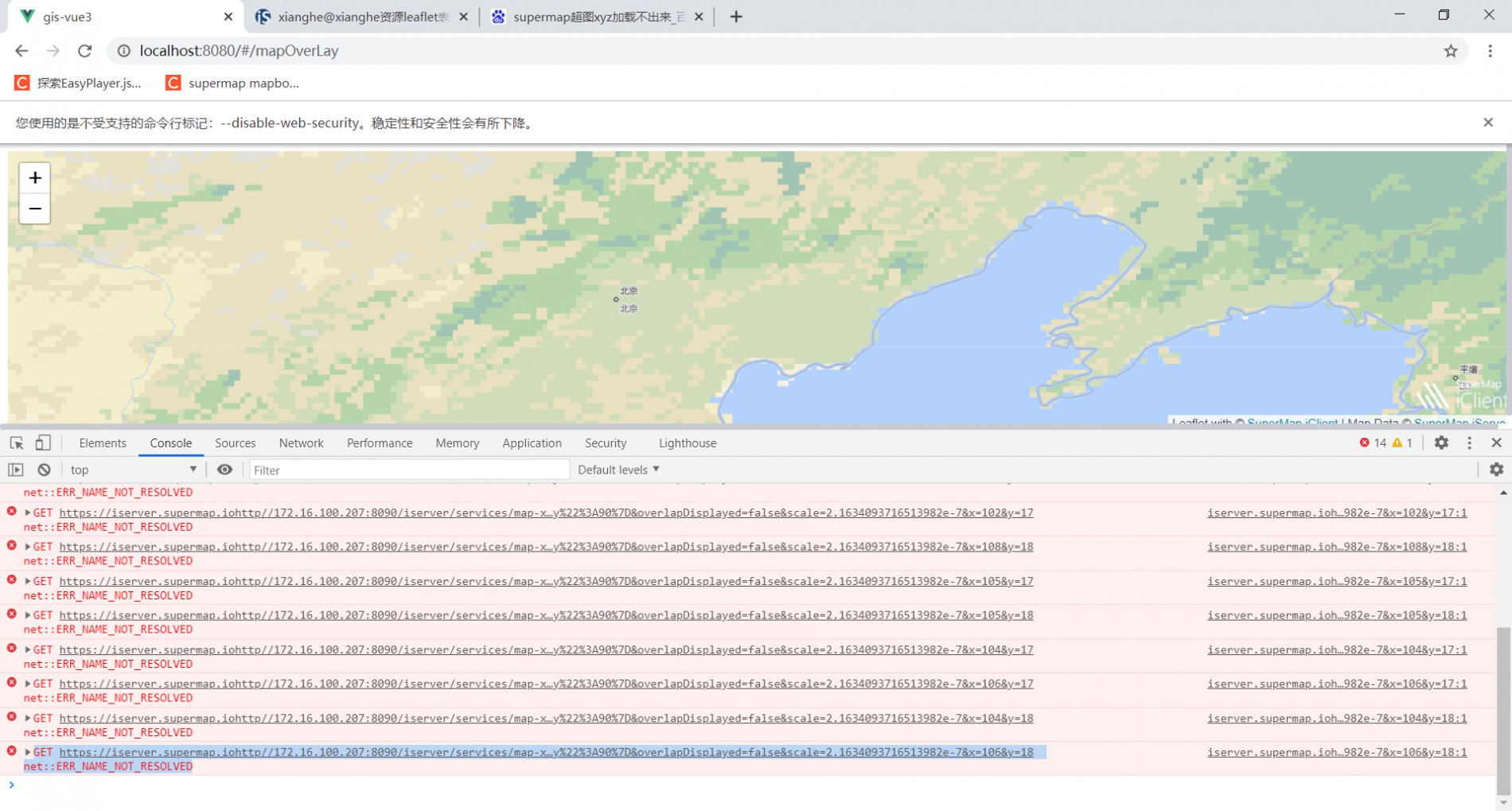The image size is (1512, 811).
Task: Dismiss the disable-web-security warning bar
Action: point(1488,123)
